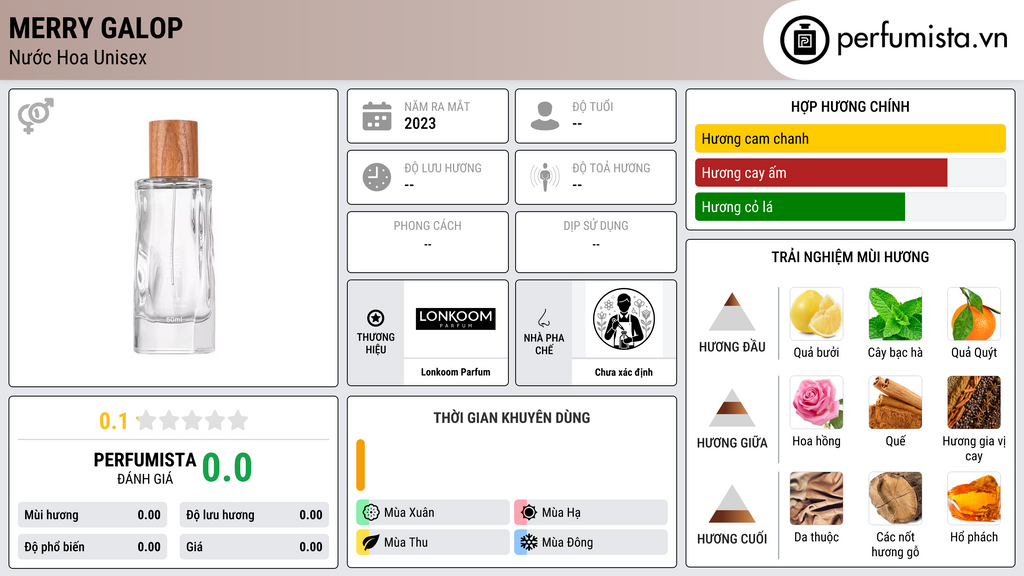Select the Mùa Thu season label

point(406,542)
